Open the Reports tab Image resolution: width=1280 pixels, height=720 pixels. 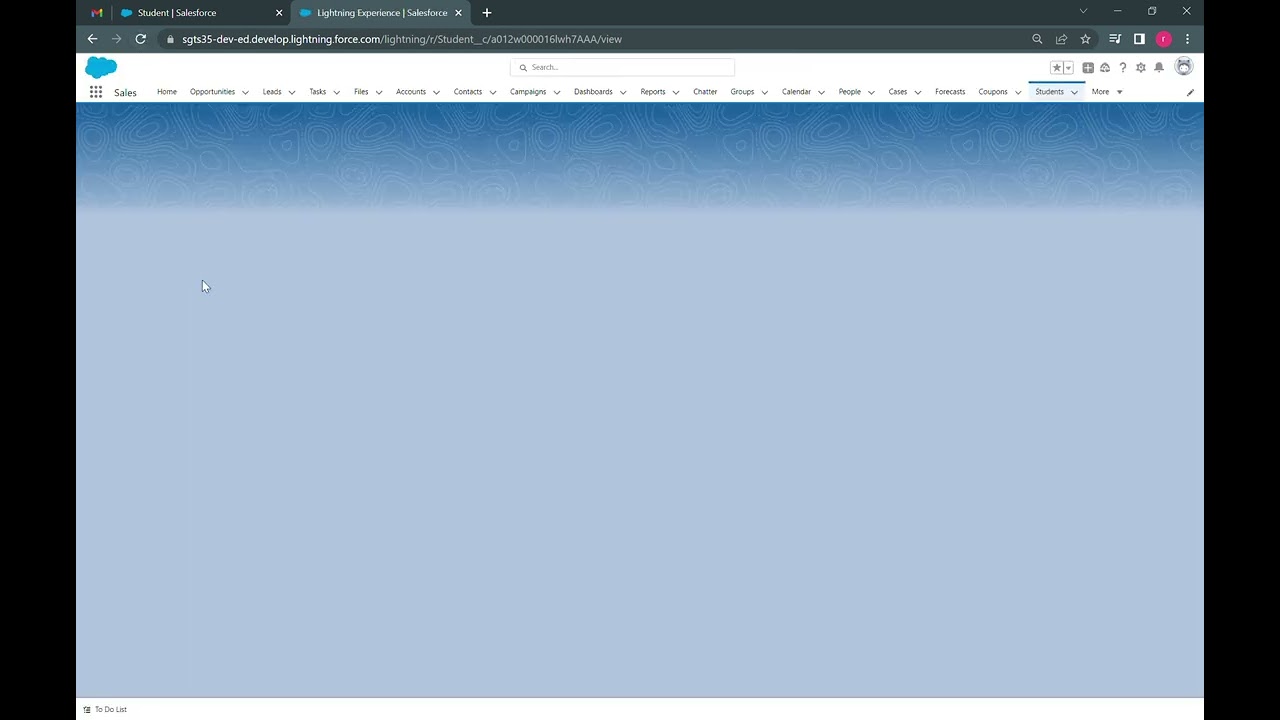coord(653,92)
